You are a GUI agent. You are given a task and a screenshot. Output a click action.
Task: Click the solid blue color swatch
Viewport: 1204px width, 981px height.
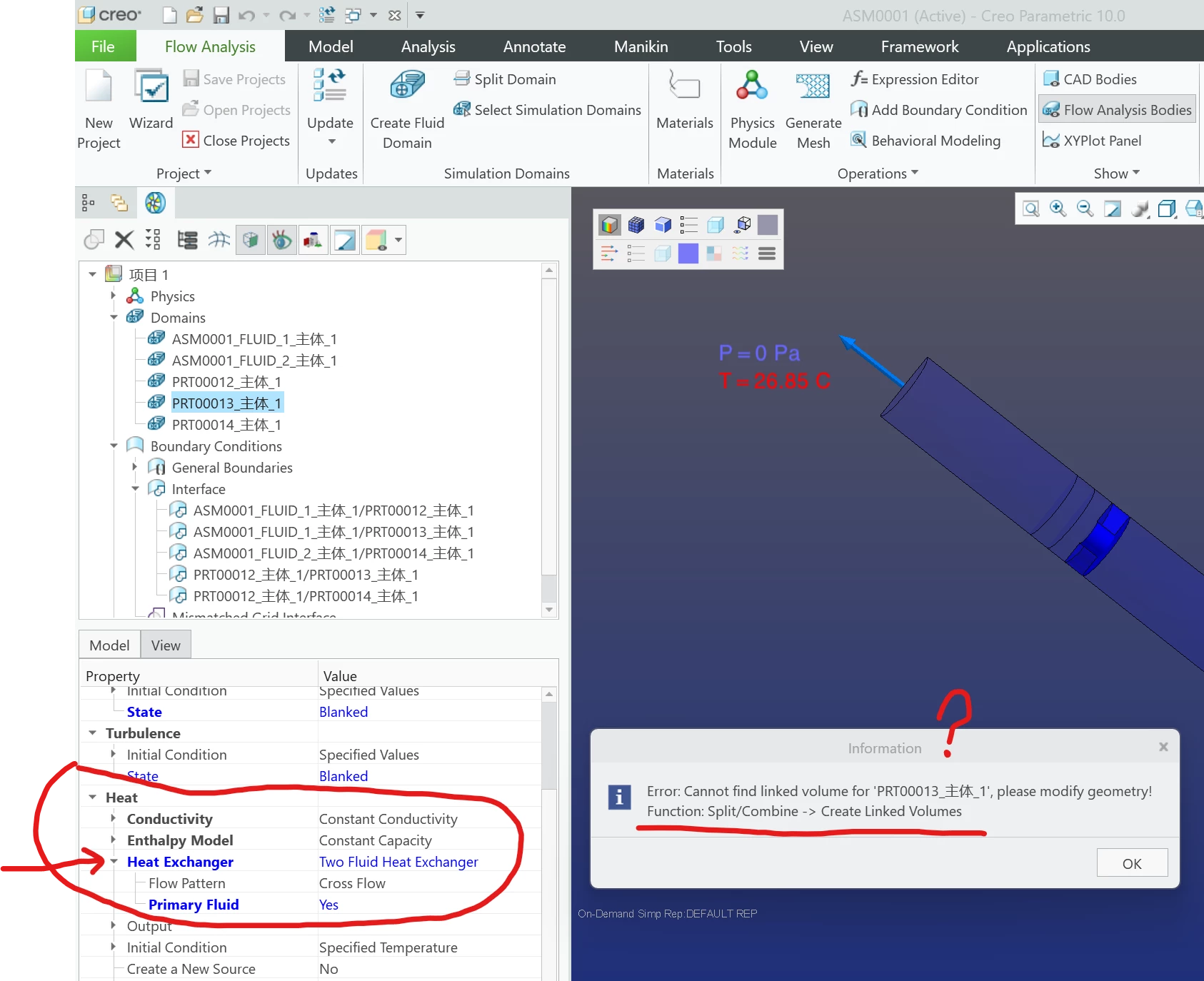(x=688, y=253)
